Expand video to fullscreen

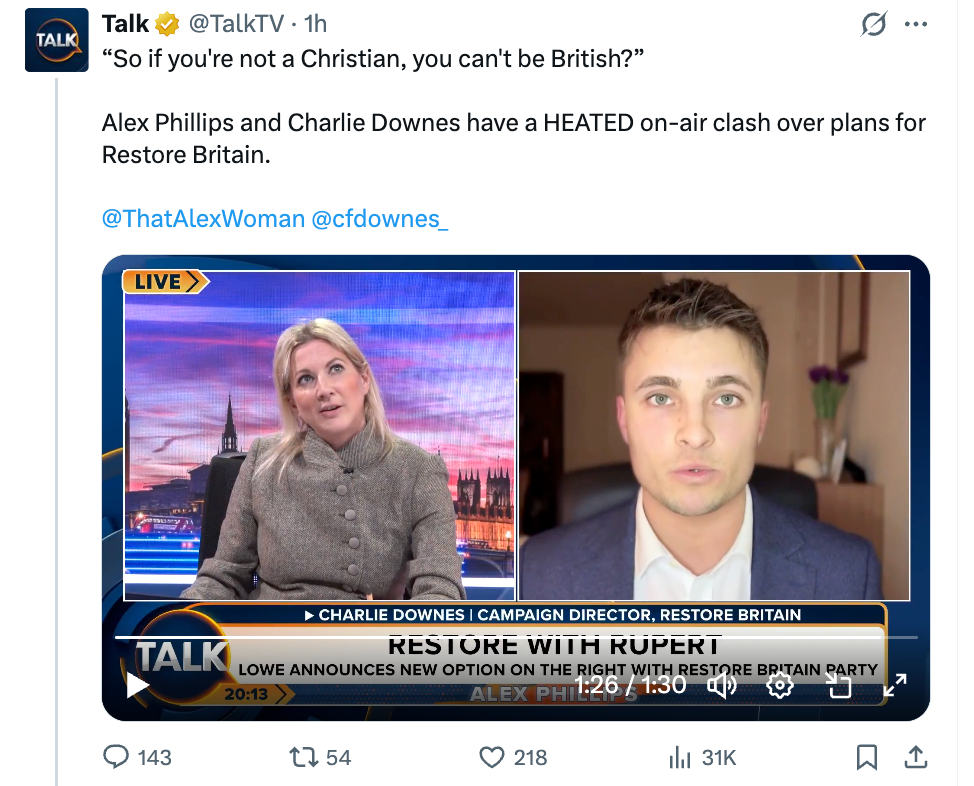(x=894, y=685)
